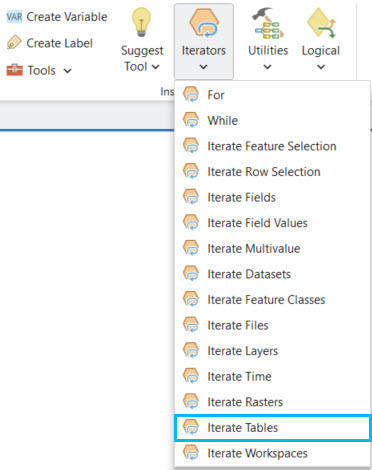Viewport: 372px width, 470px height.
Task: Click the Create Label text label
Action: click(x=60, y=43)
